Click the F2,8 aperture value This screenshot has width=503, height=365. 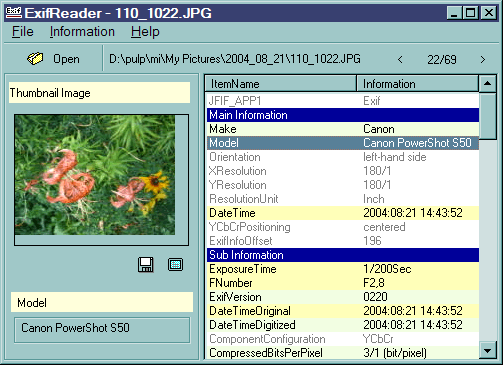point(374,283)
